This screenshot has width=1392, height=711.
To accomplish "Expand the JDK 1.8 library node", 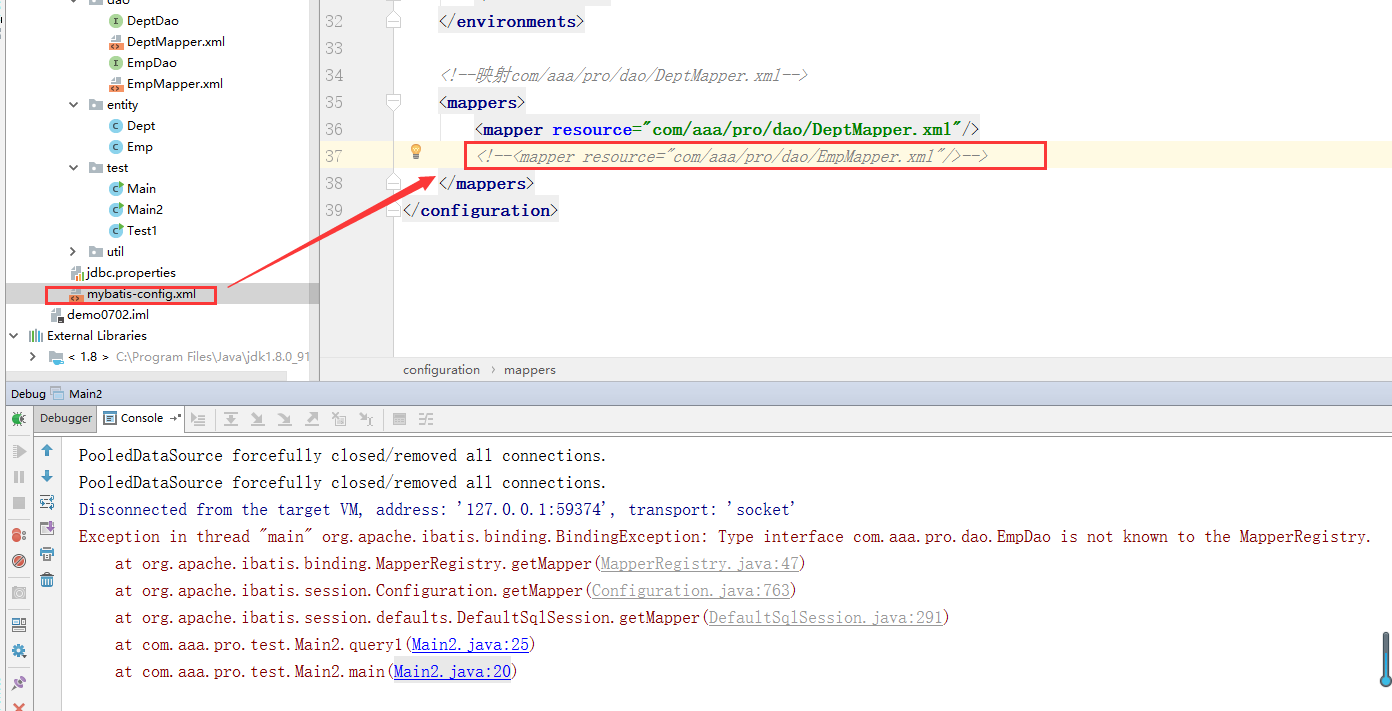I will tap(33, 357).
